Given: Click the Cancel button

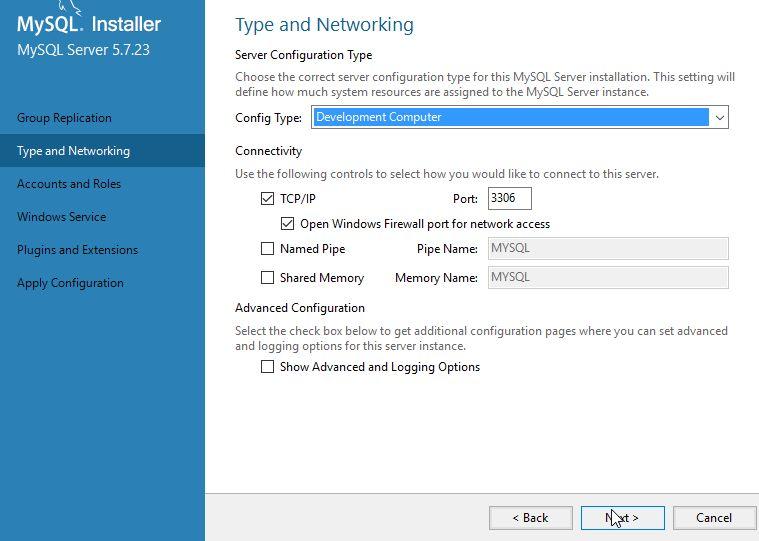Looking at the screenshot, I should pyautogui.click(x=714, y=518).
